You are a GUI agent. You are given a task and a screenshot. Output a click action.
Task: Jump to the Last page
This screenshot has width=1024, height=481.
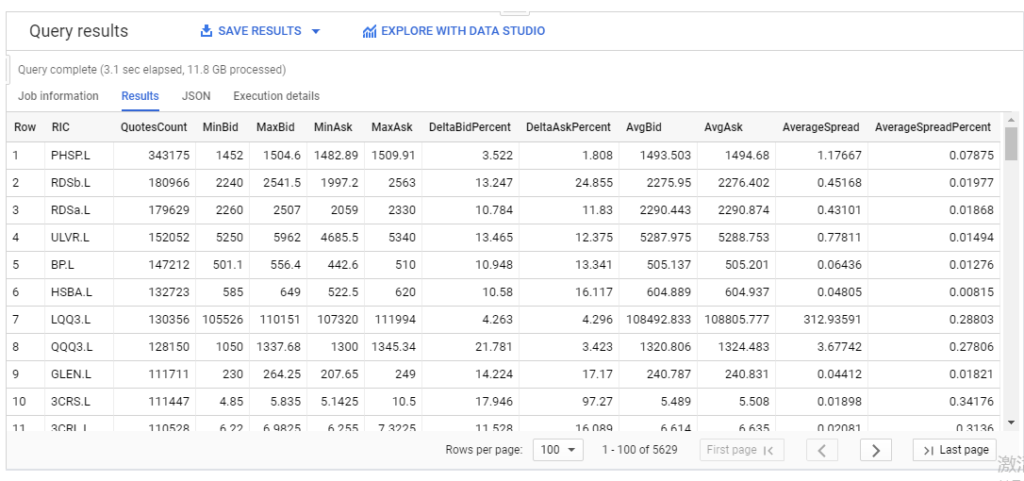[x=955, y=450]
